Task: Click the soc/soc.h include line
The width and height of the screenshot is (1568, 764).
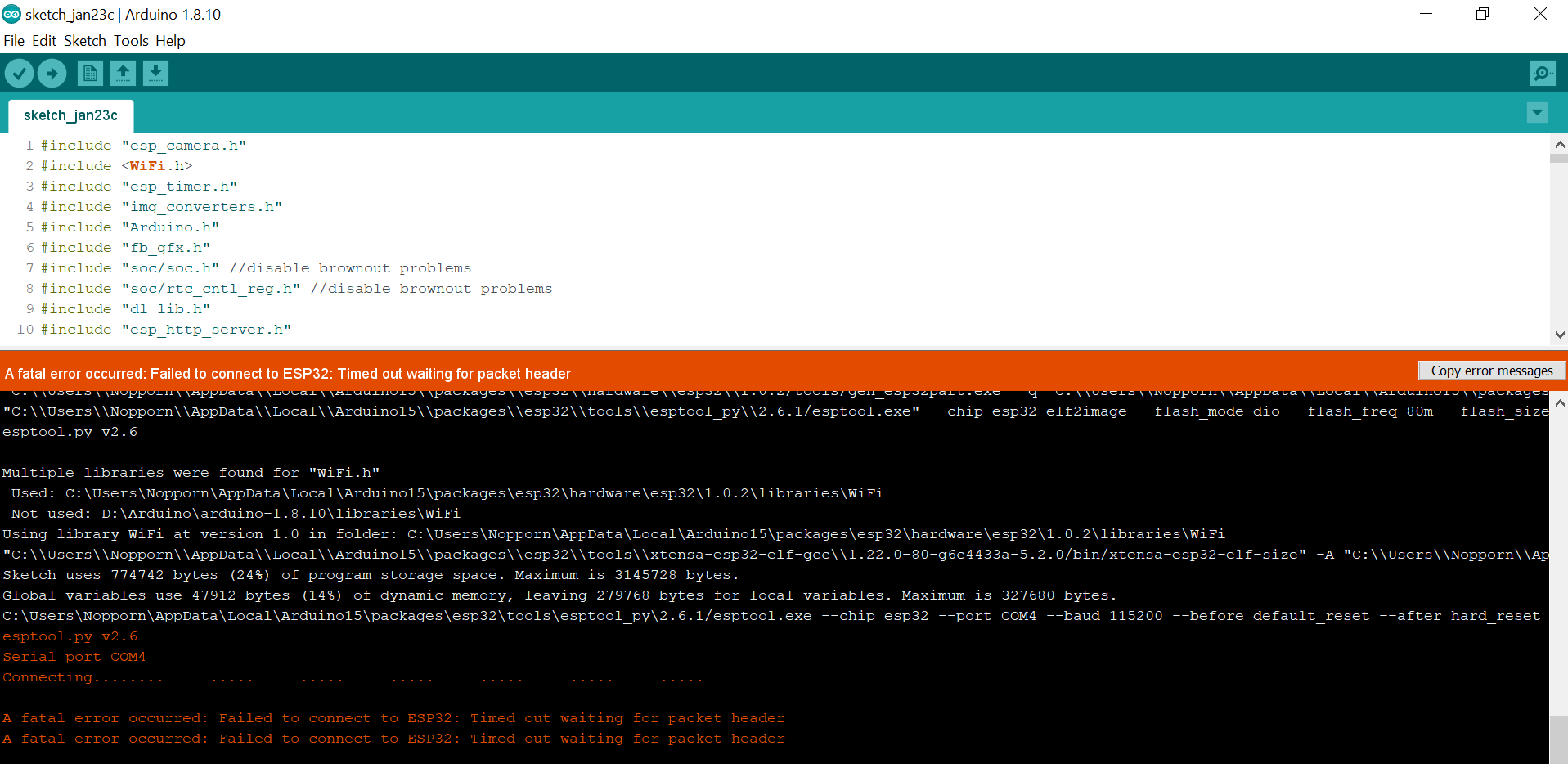Action: [x=256, y=268]
